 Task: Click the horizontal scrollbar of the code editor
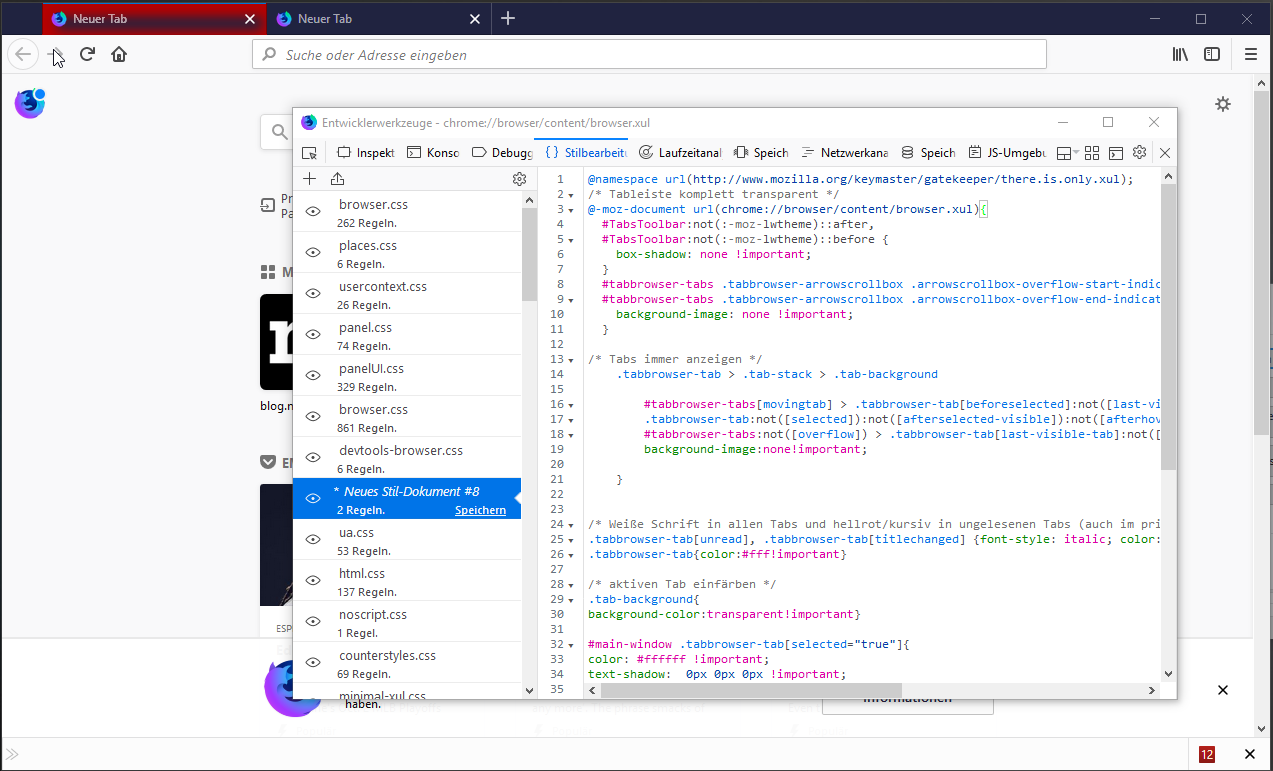click(x=750, y=690)
